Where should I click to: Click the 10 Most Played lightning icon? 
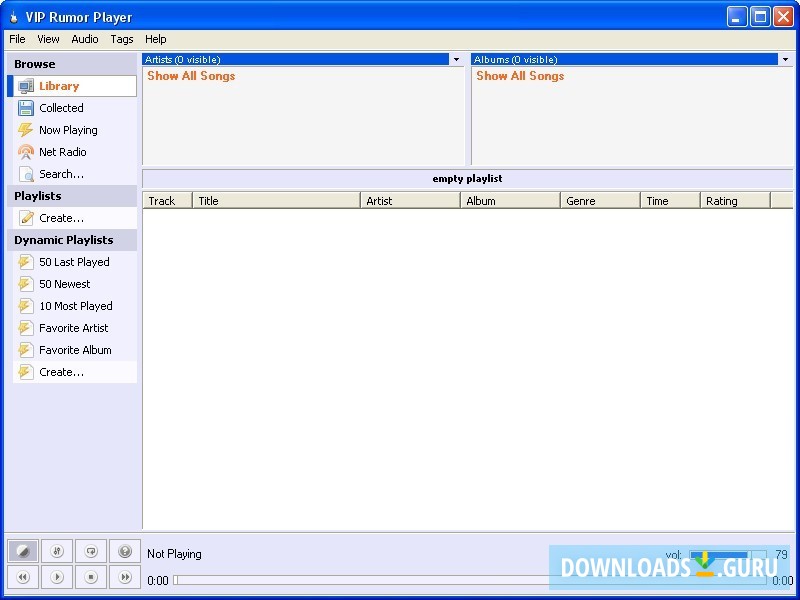click(x=26, y=306)
